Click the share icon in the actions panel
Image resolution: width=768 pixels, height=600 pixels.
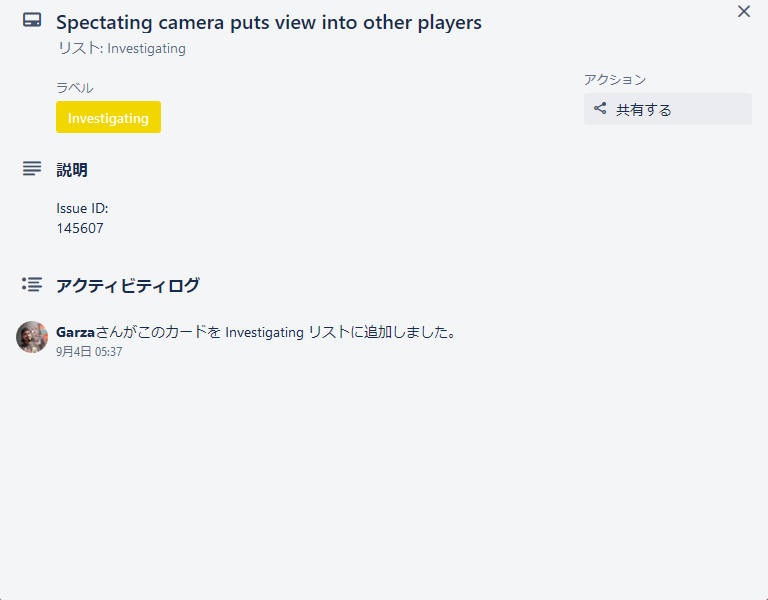tap(600, 109)
